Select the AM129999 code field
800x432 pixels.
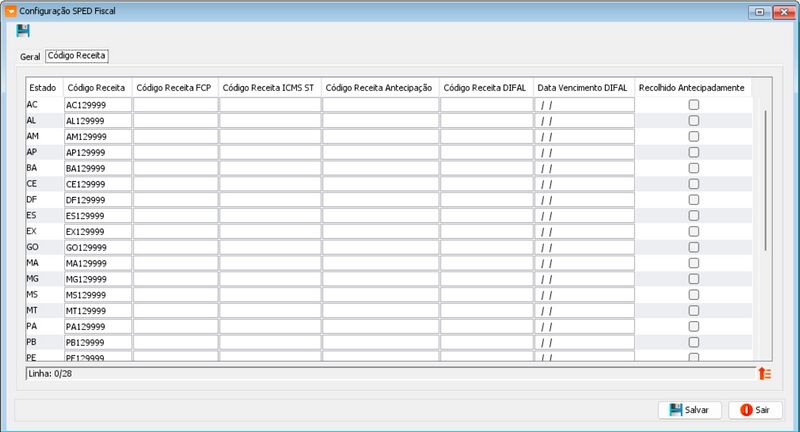pyautogui.click(x=97, y=137)
